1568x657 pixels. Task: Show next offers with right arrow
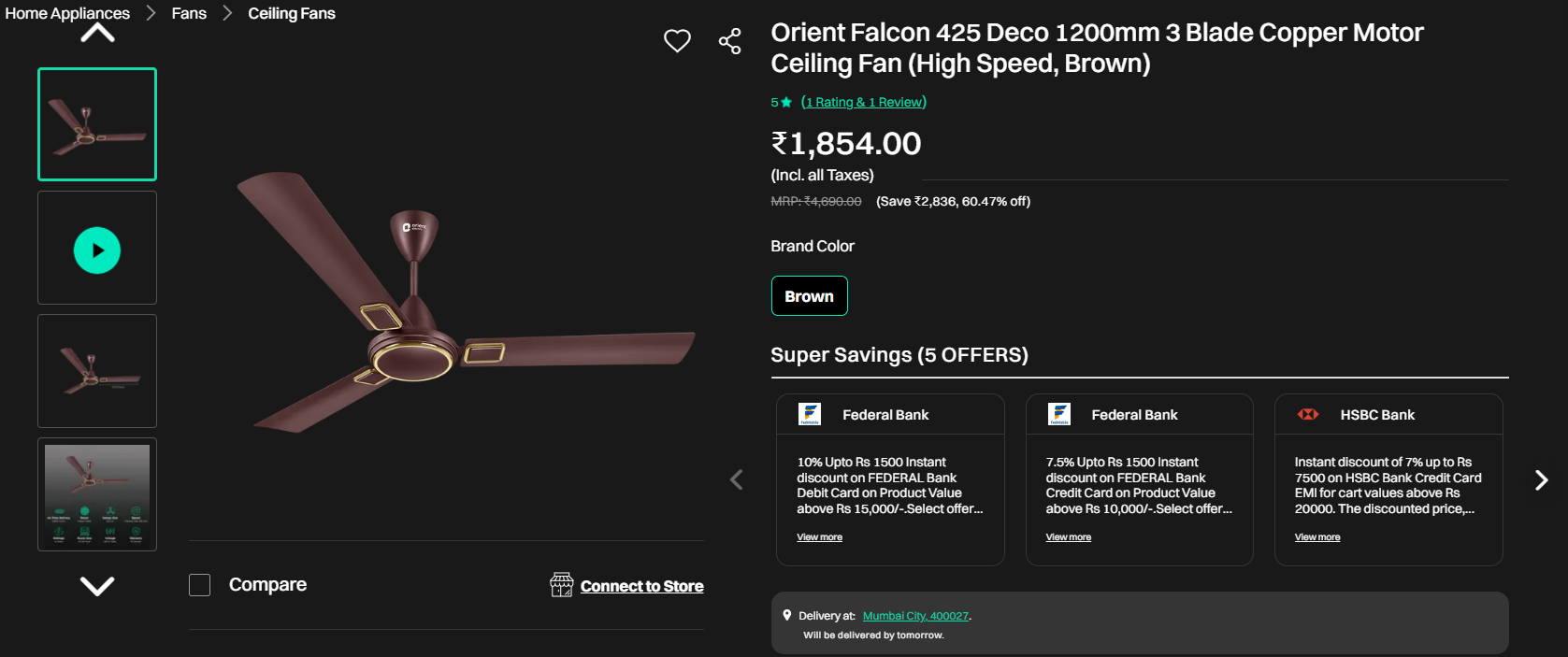point(1541,479)
